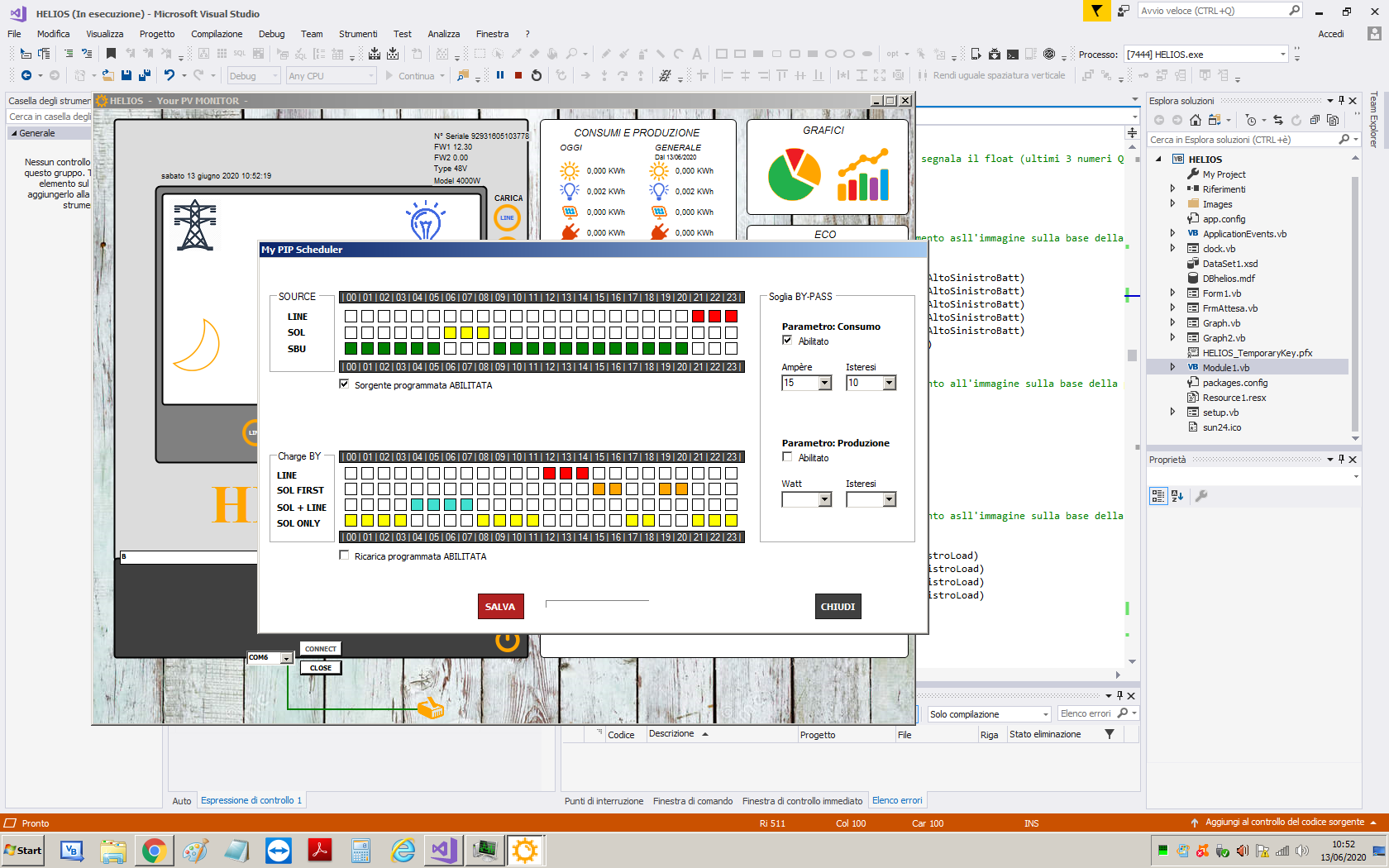The width and height of the screenshot is (1389, 868).
Task: Open the COM6 port dropdown
Action: [x=286, y=658]
